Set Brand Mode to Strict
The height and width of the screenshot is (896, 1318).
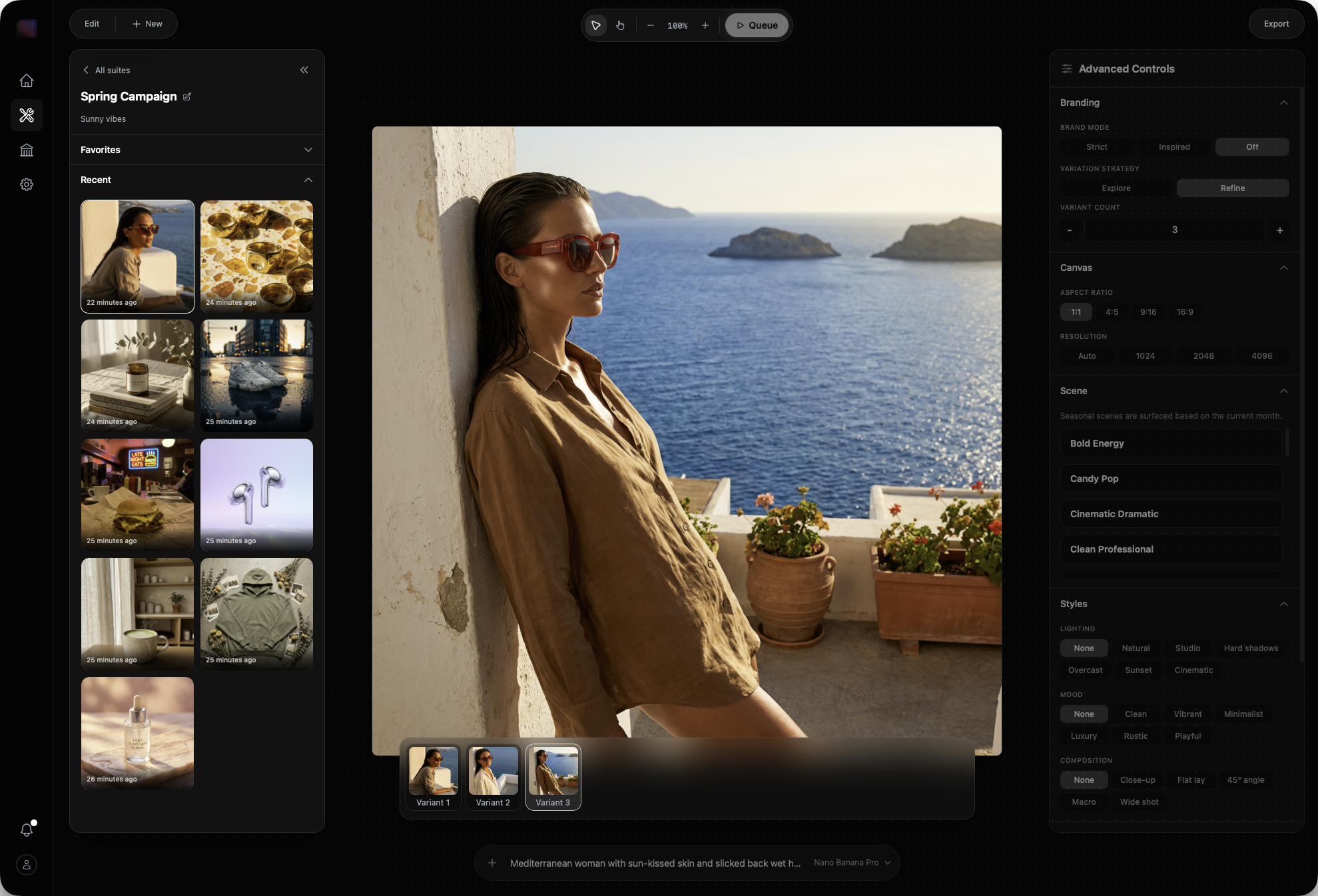(1096, 146)
